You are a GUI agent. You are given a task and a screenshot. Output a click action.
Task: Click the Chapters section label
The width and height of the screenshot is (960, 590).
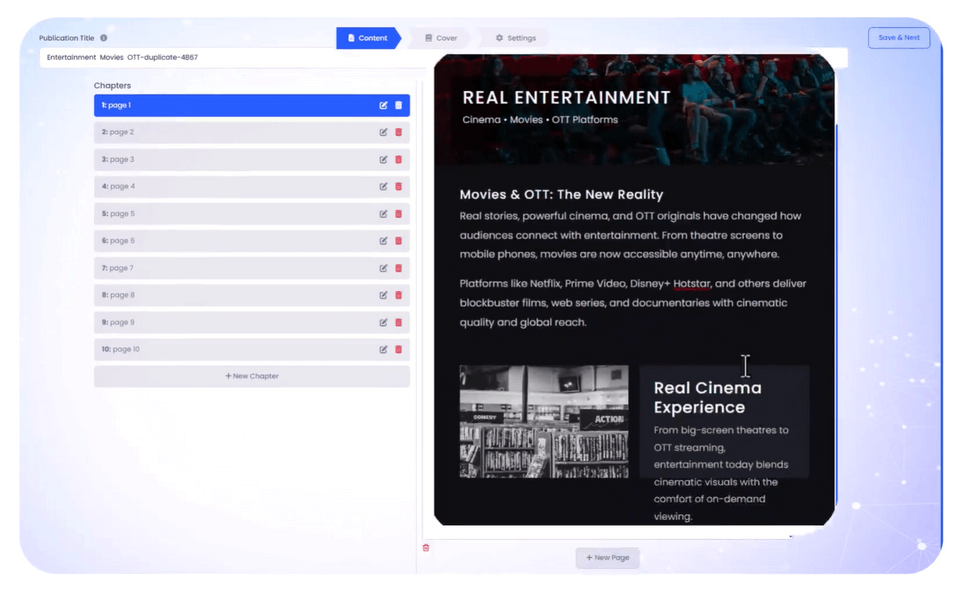point(112,86)
